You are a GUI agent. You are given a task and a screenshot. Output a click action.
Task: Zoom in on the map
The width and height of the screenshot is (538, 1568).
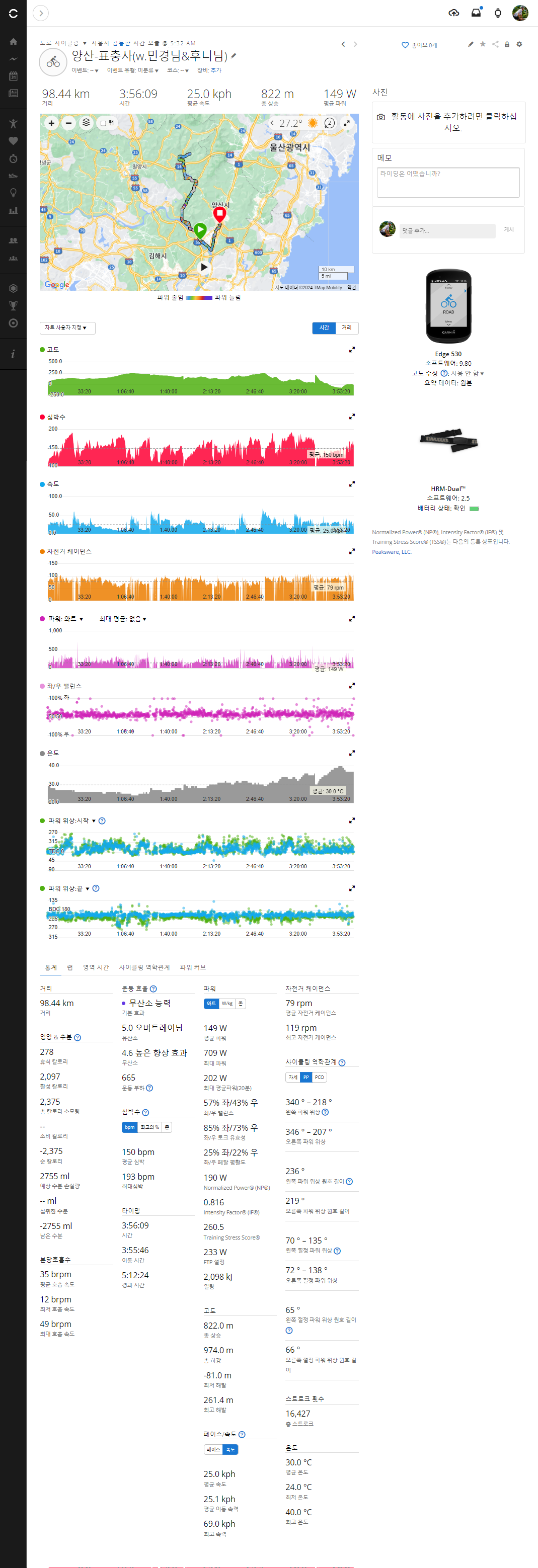(52, 123)
